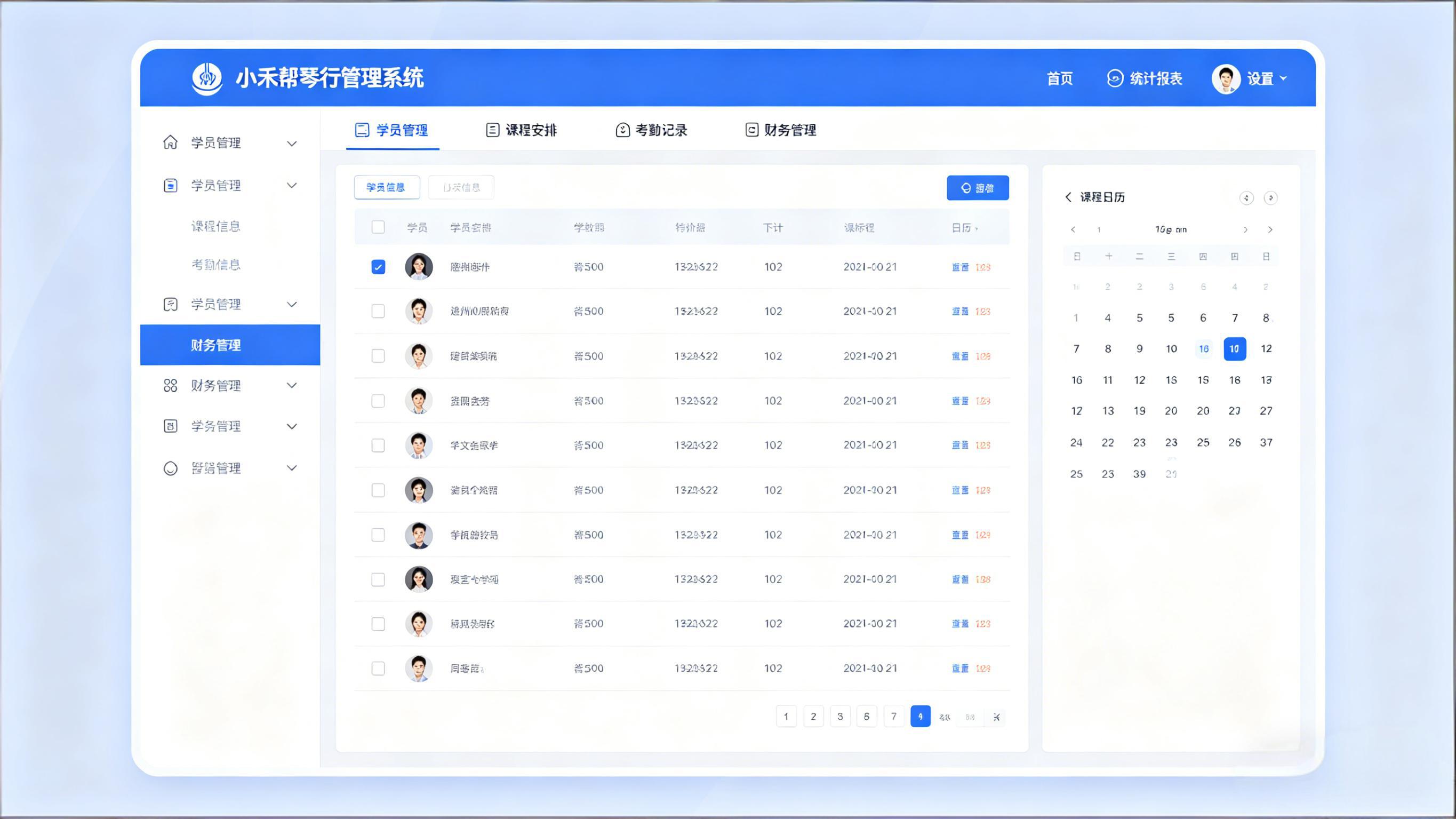Click the back arrow beside 课程日历
Viewport: 1456px width, 819px height.
[x=1068, y=197]
